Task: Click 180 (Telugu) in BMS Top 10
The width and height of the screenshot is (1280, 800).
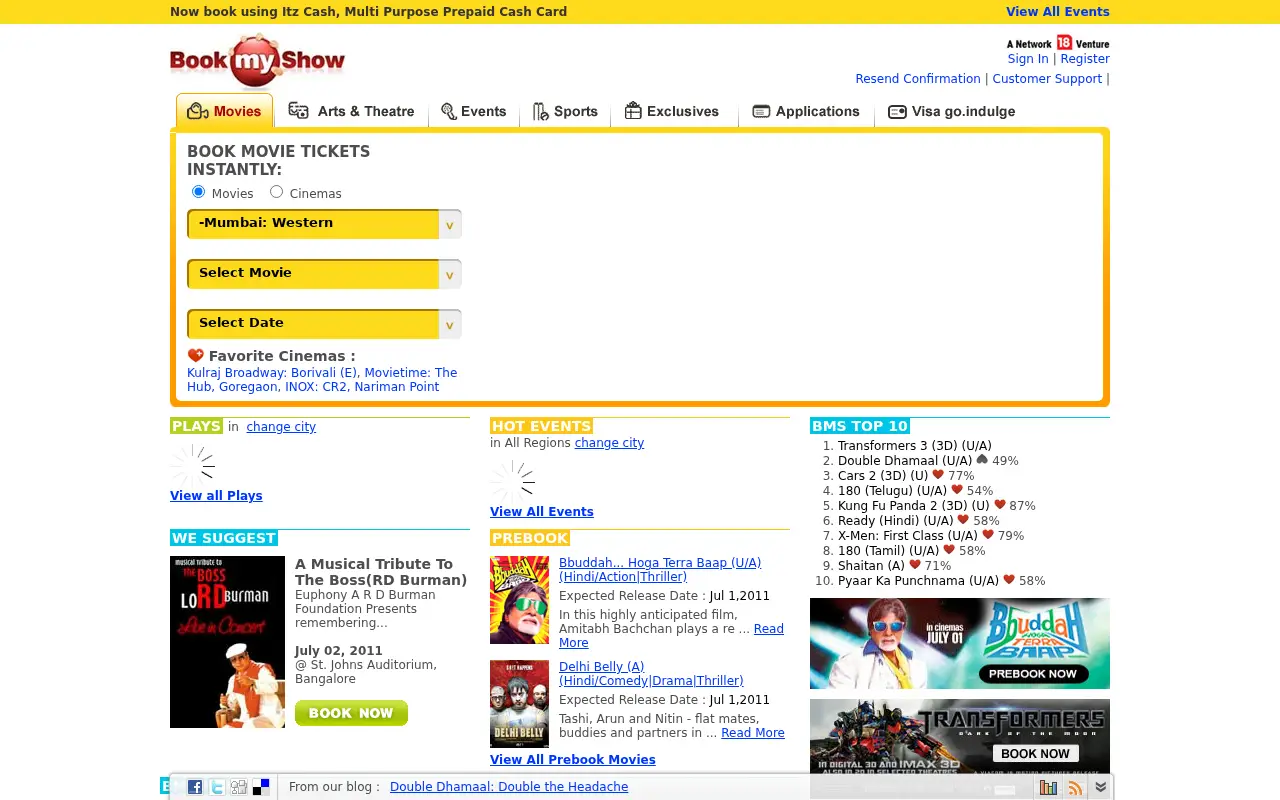Action: coord(892,491)
